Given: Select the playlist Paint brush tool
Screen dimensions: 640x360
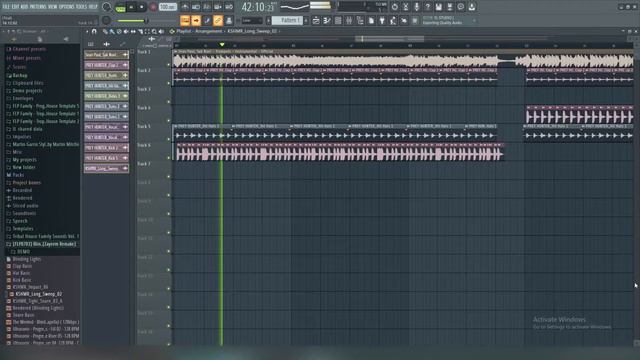Looking at the screenshot, I should coord(112,31).
